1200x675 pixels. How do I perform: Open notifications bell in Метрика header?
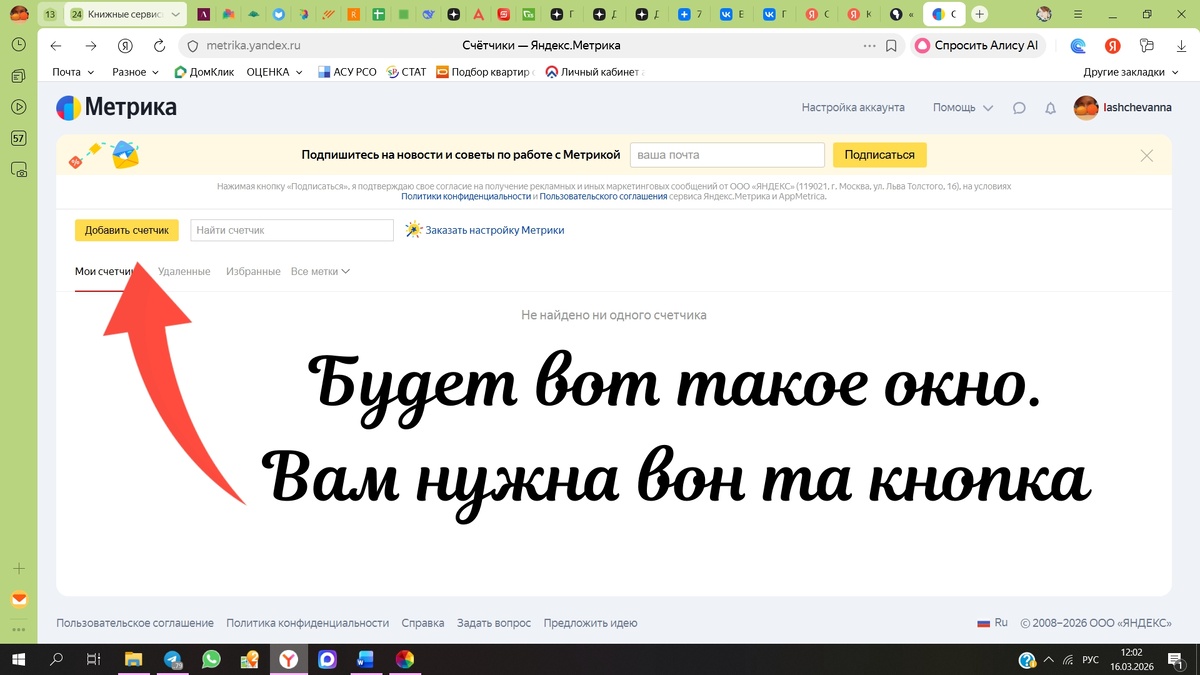(1050, 107)
